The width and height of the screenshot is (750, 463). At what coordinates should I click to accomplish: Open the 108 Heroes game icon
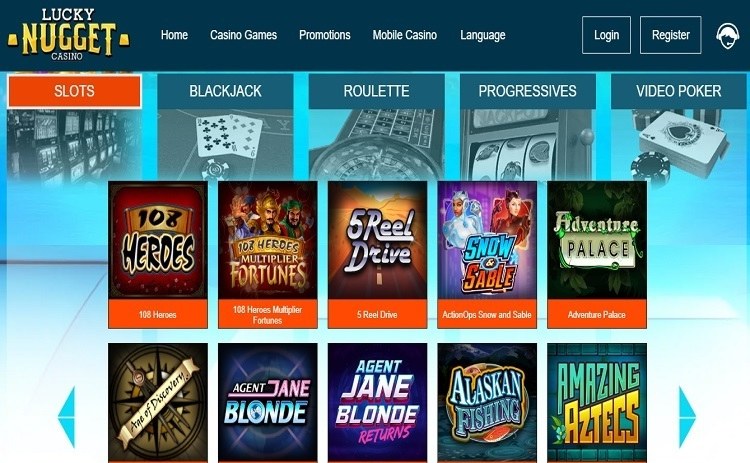[158, 240]
